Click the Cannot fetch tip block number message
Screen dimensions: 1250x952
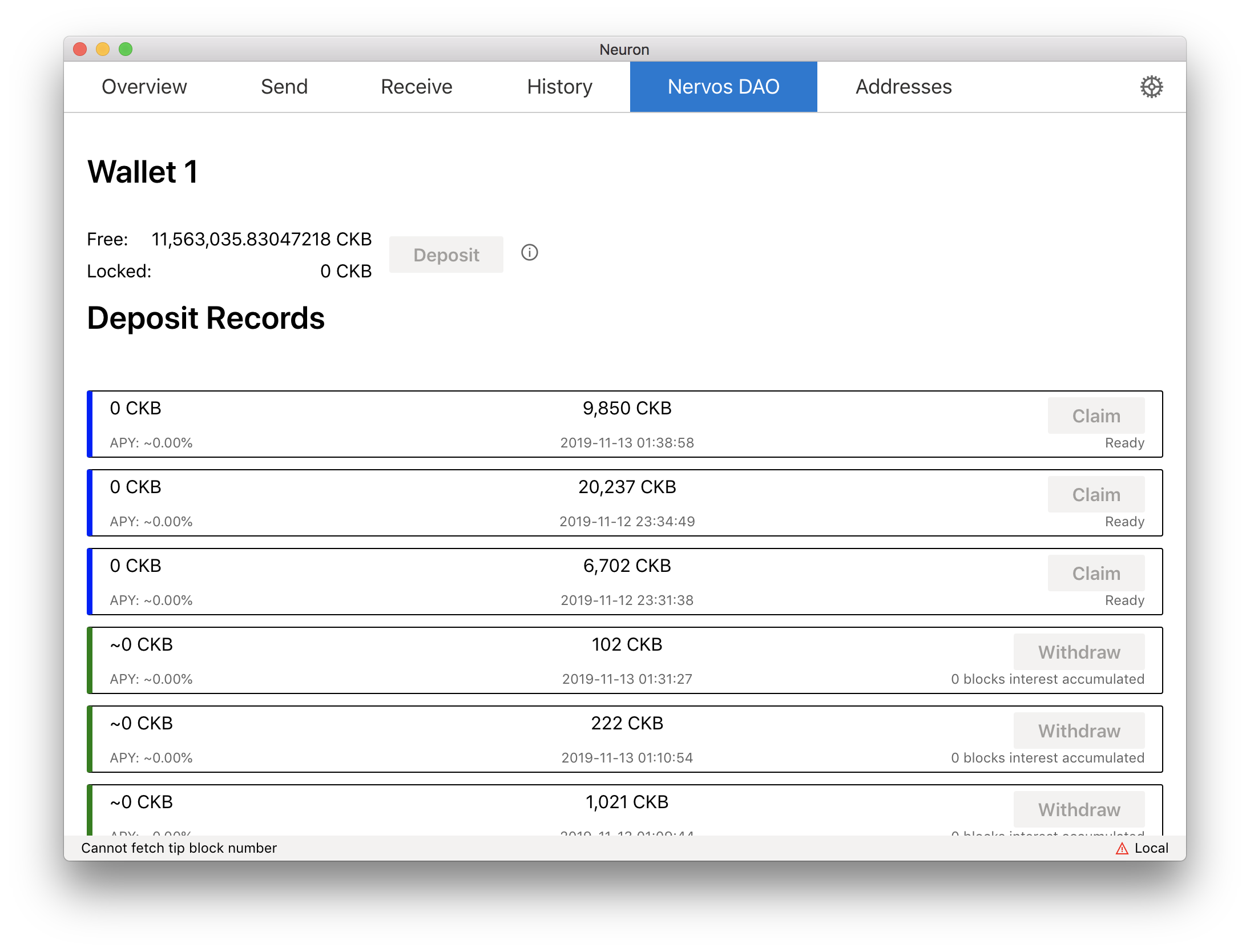179,848
